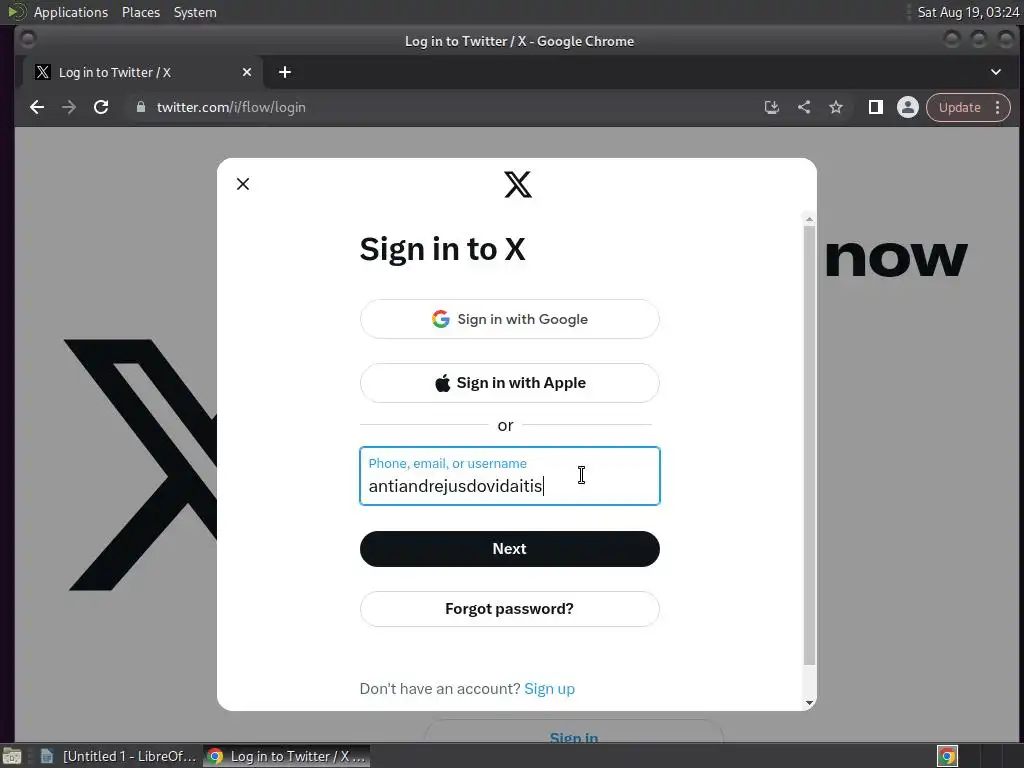View site info via padlock icon
This screenshot has height=768, width=1024.
(x=140, y=107)
